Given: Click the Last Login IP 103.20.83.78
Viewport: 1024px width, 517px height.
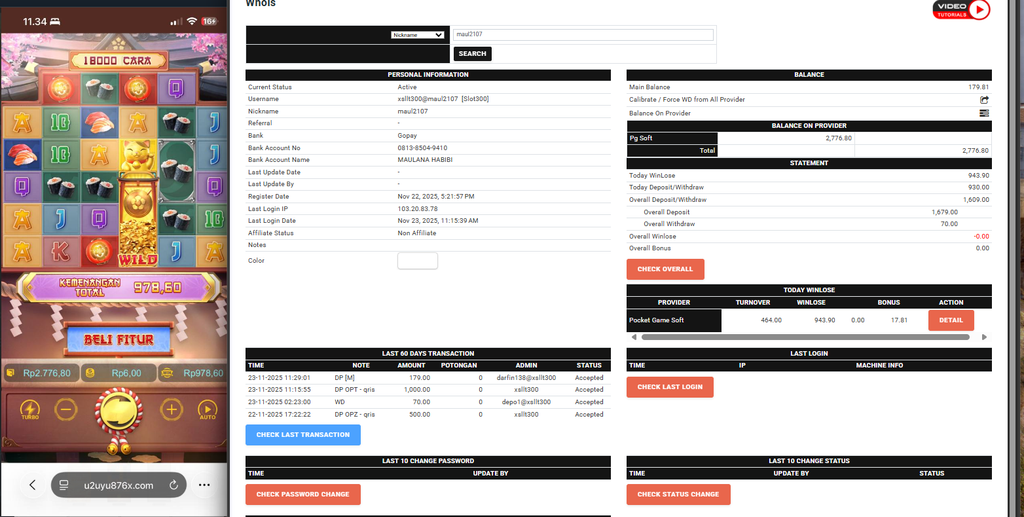Looking at the screenshot, I should 417,209.
